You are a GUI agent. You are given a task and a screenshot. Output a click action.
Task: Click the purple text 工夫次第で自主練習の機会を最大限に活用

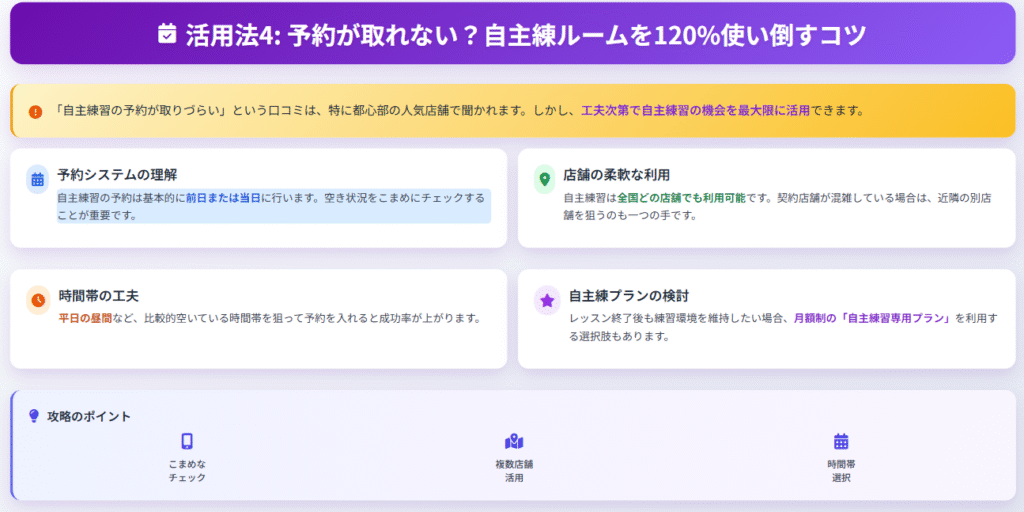click(696, 111)
